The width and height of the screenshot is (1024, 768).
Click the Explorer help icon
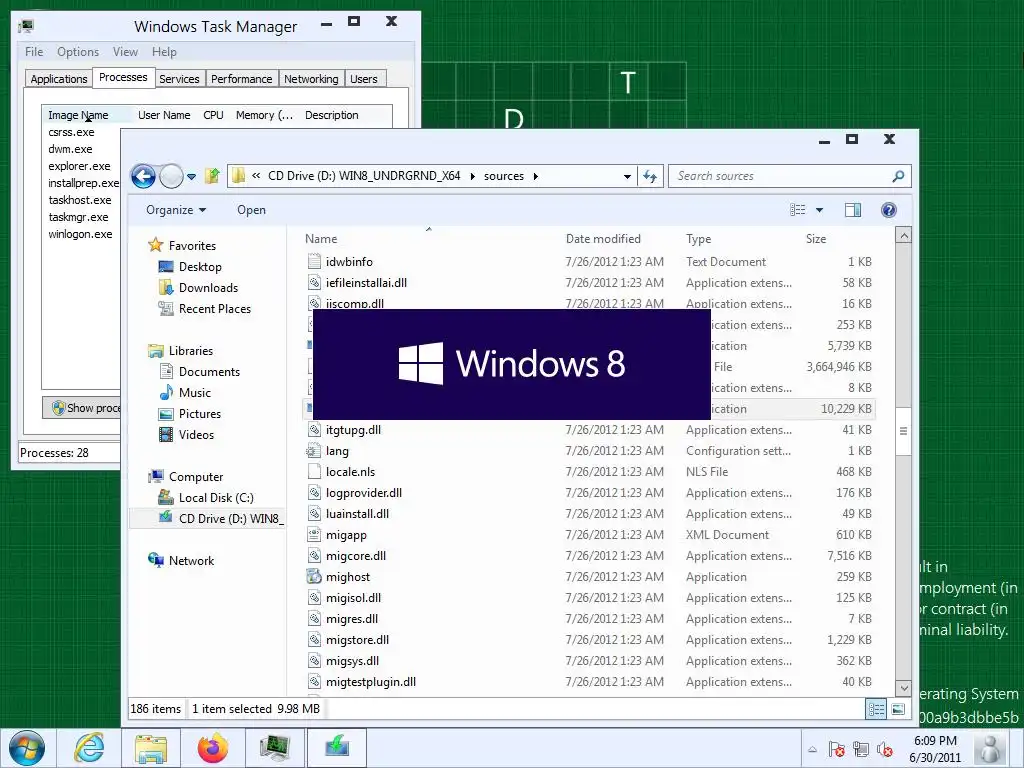point(888,210)
